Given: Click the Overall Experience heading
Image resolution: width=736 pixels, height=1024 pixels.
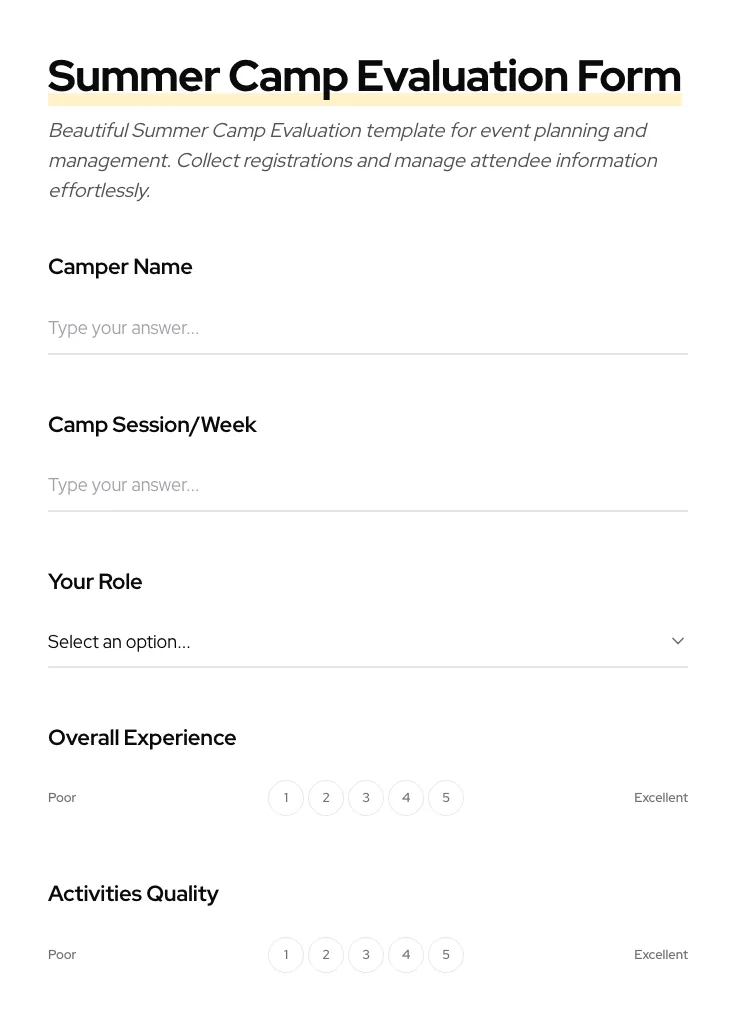Looking at the screenshot, I should click(142, 737).
